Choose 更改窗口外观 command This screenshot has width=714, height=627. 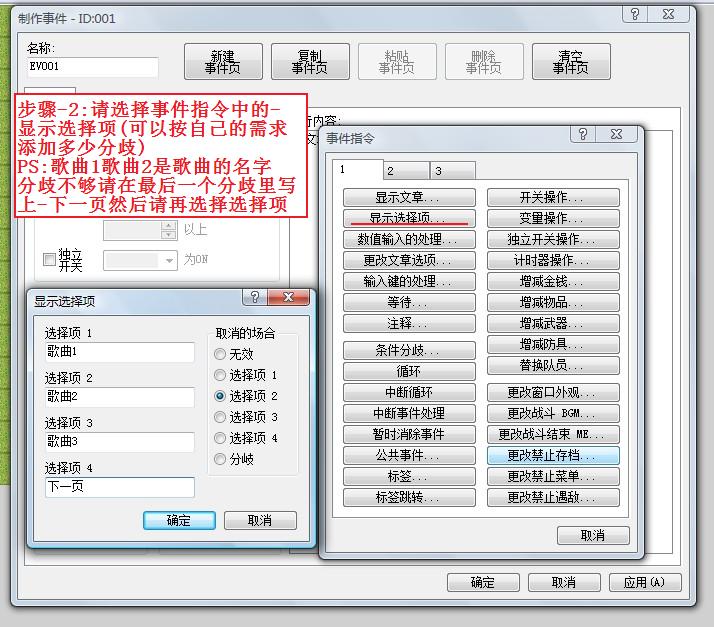(553, 392)
